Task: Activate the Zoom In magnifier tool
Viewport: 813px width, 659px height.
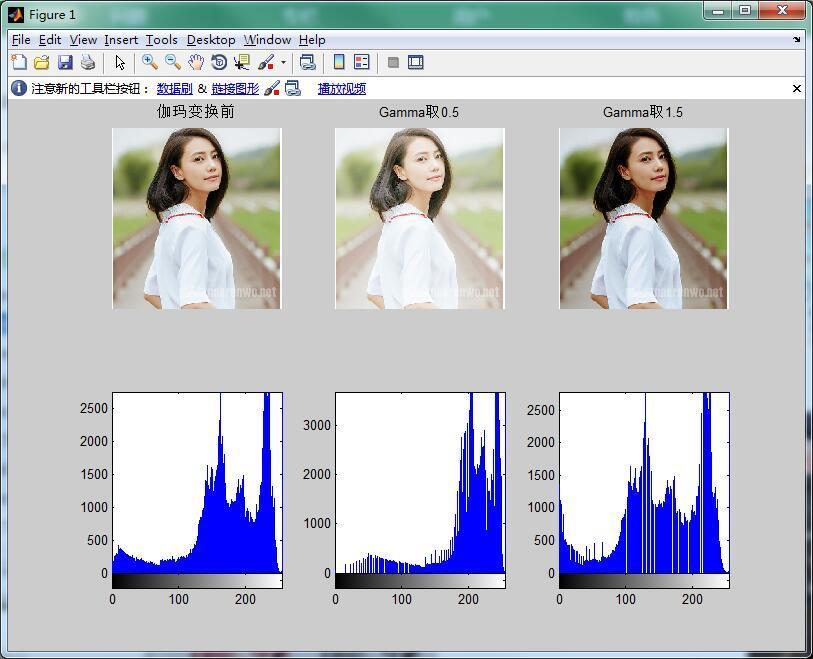Action: [150, 63]
